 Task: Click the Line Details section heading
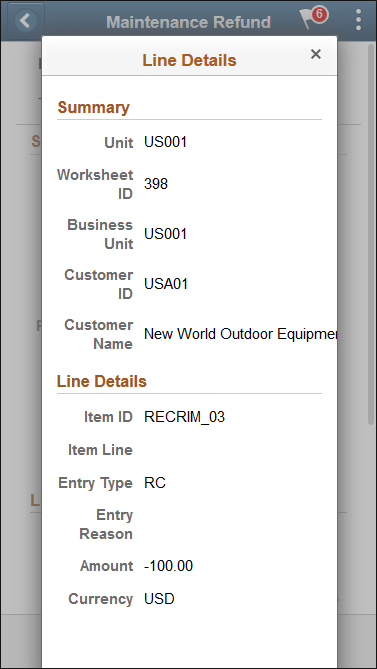(102, 381)
